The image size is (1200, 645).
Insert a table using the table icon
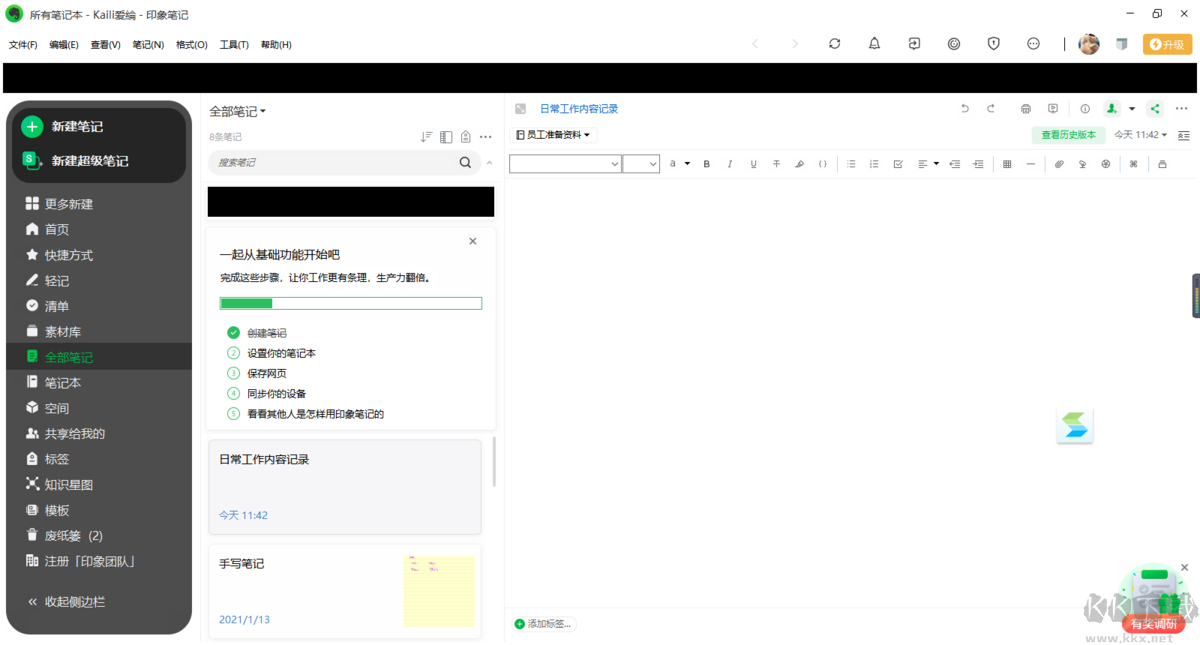click(x=1006, y=164)
